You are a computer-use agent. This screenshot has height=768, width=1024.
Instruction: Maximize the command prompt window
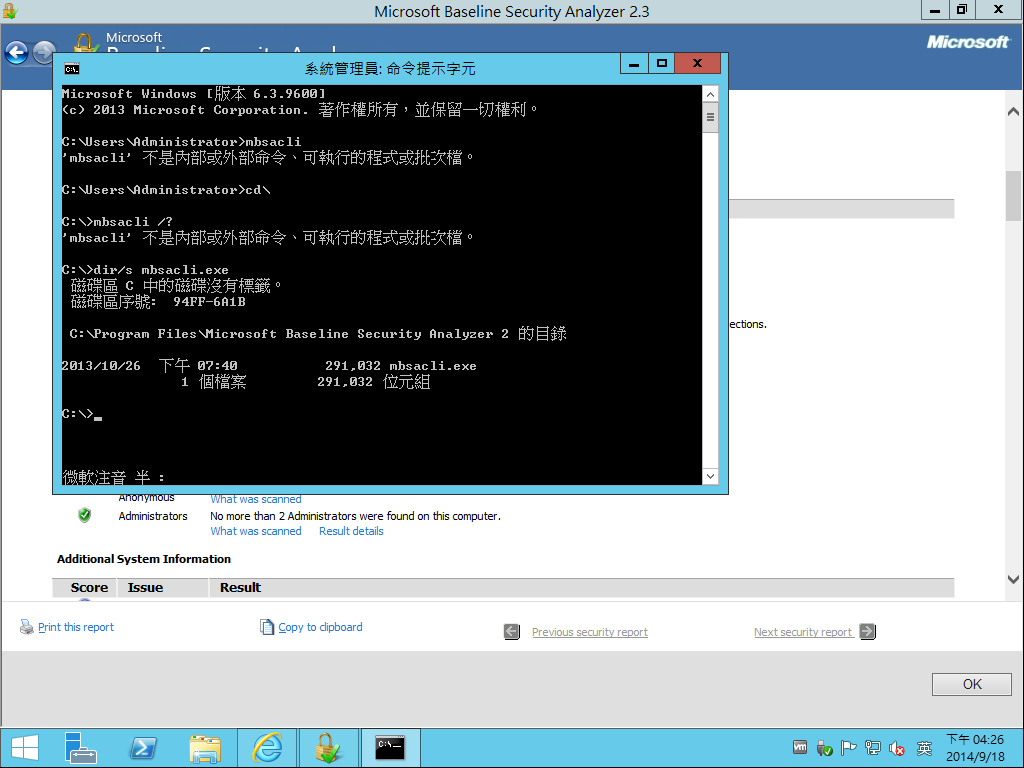point(662,63)
